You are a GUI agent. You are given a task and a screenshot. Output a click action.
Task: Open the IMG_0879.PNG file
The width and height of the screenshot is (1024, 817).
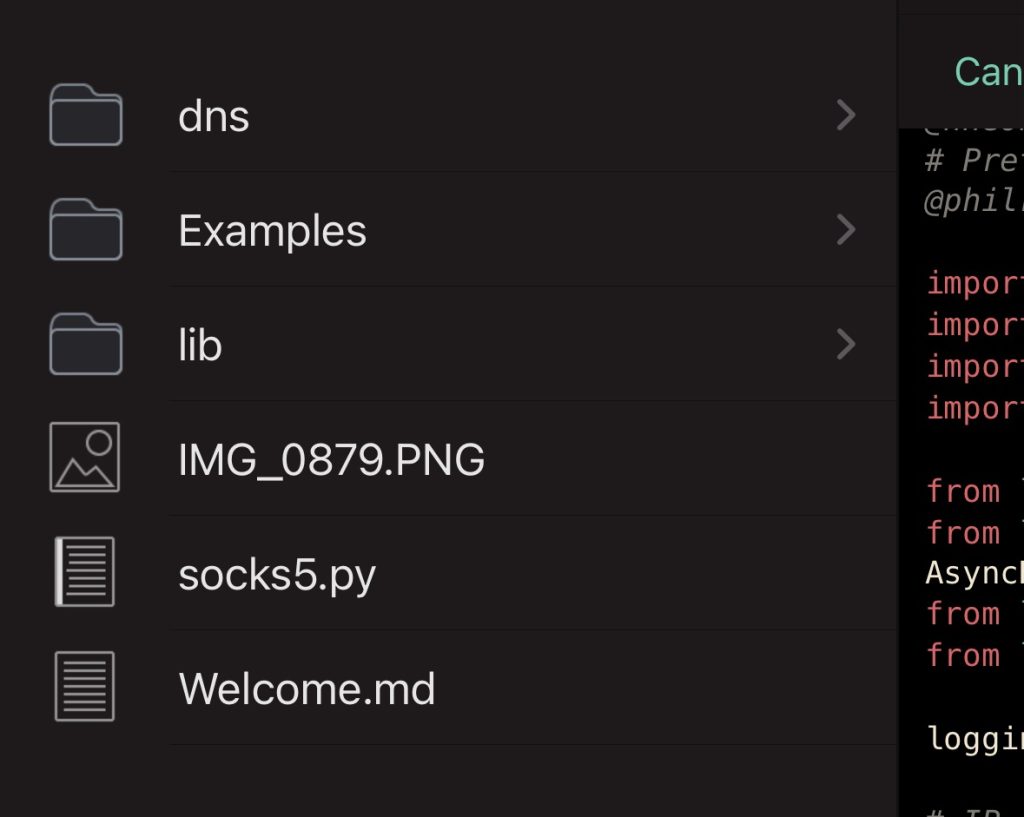pyautogui.click(x=331, y=460)
